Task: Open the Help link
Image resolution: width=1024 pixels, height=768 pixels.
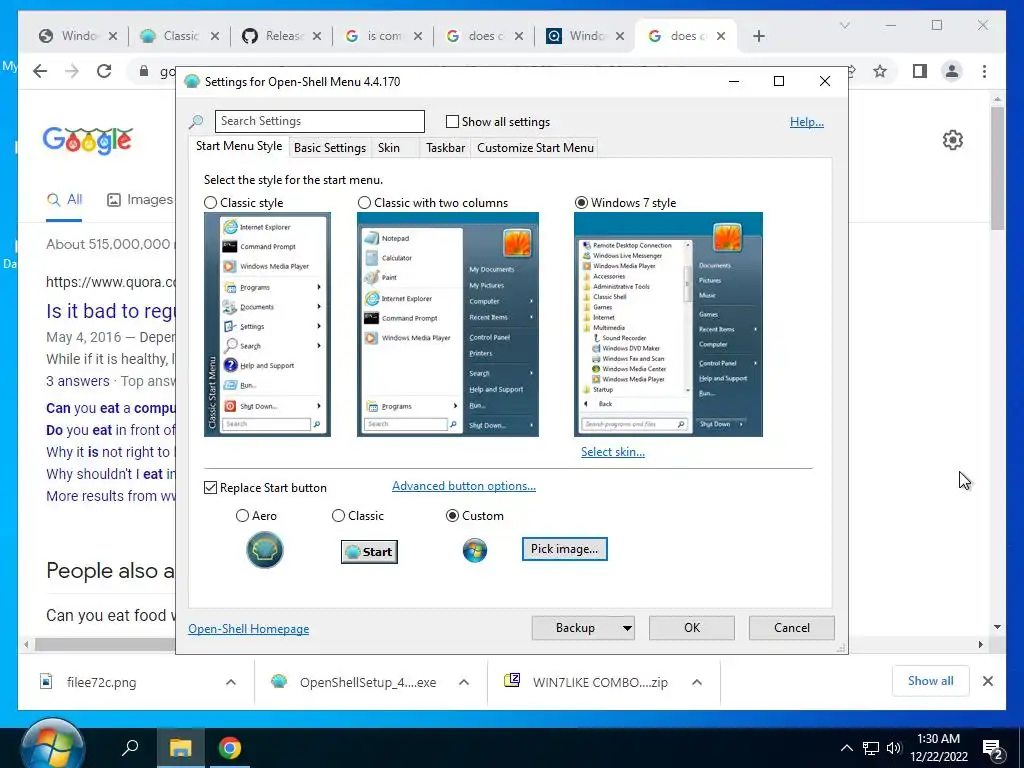Action: [x=807, y=122]
